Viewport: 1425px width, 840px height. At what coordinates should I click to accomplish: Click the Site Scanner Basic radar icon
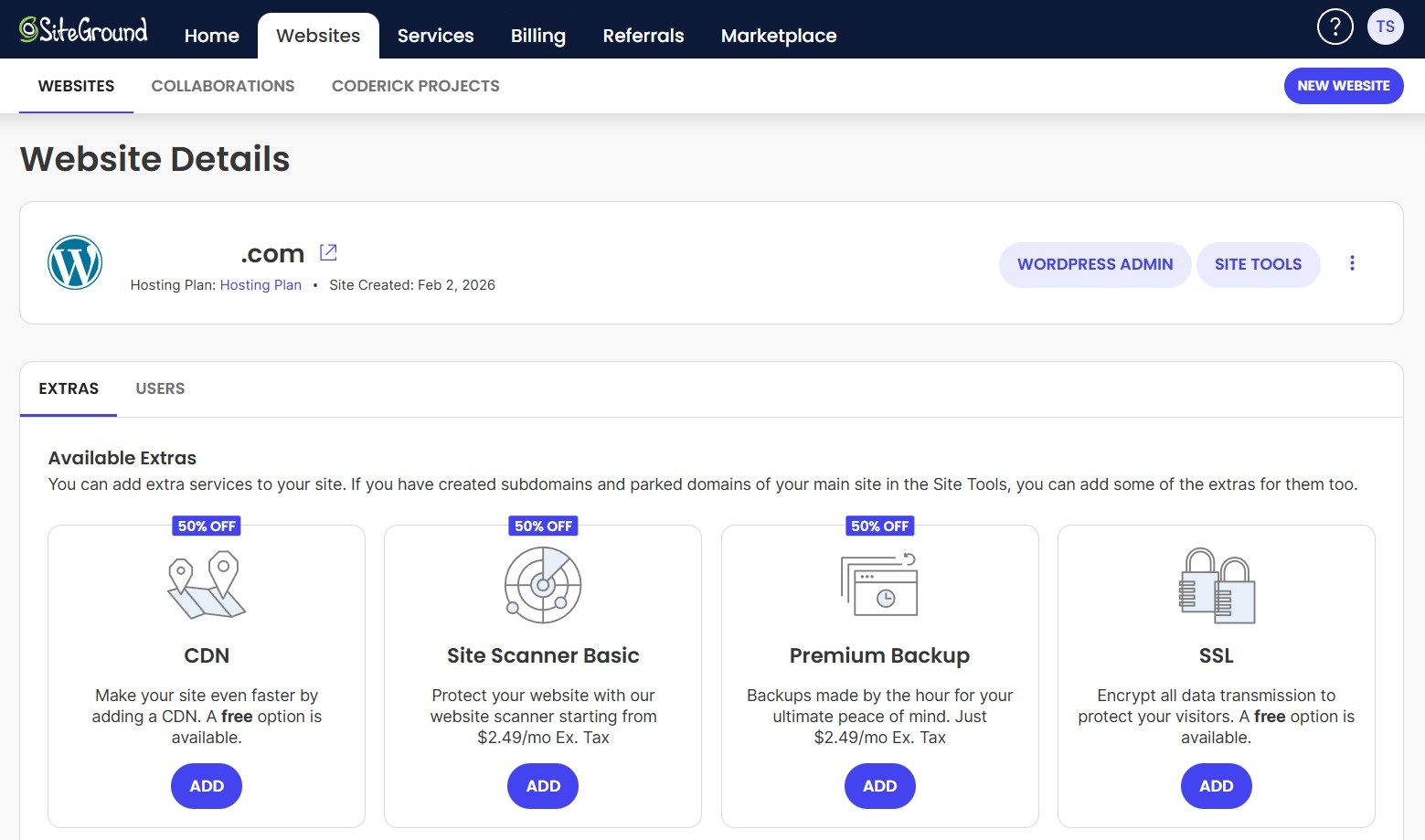pos(542,585)
